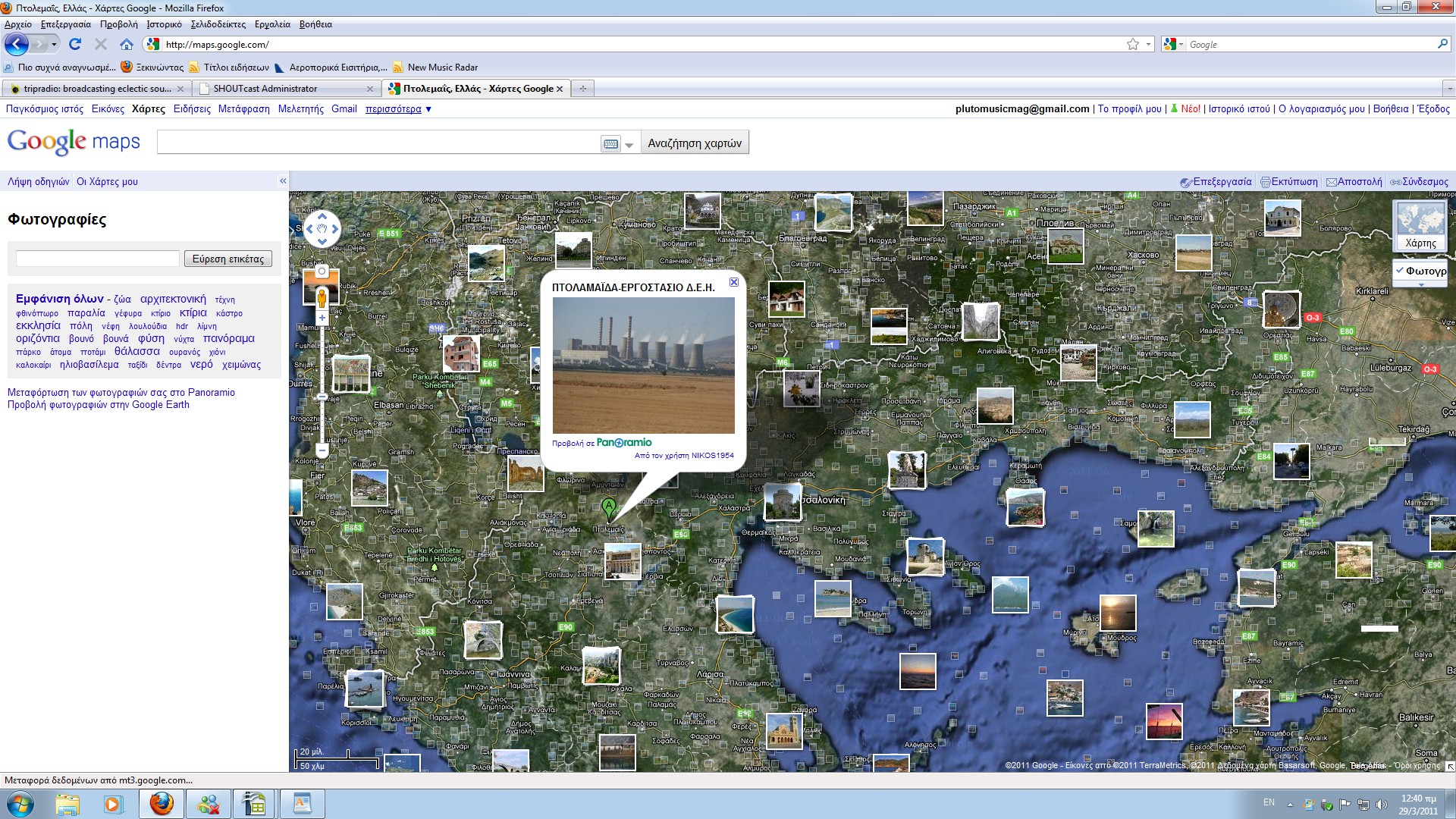Toggle the Φωτογρ photos layer checkmark

pos(1399,270)
